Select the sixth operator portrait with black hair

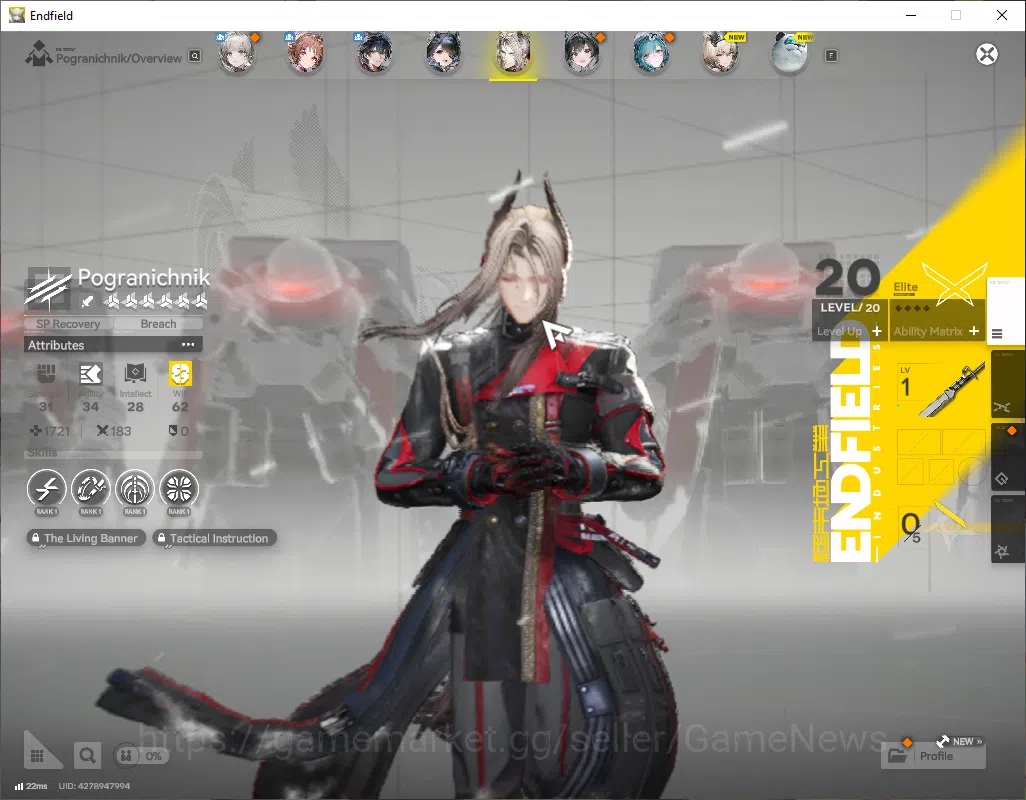click(582, 52)
